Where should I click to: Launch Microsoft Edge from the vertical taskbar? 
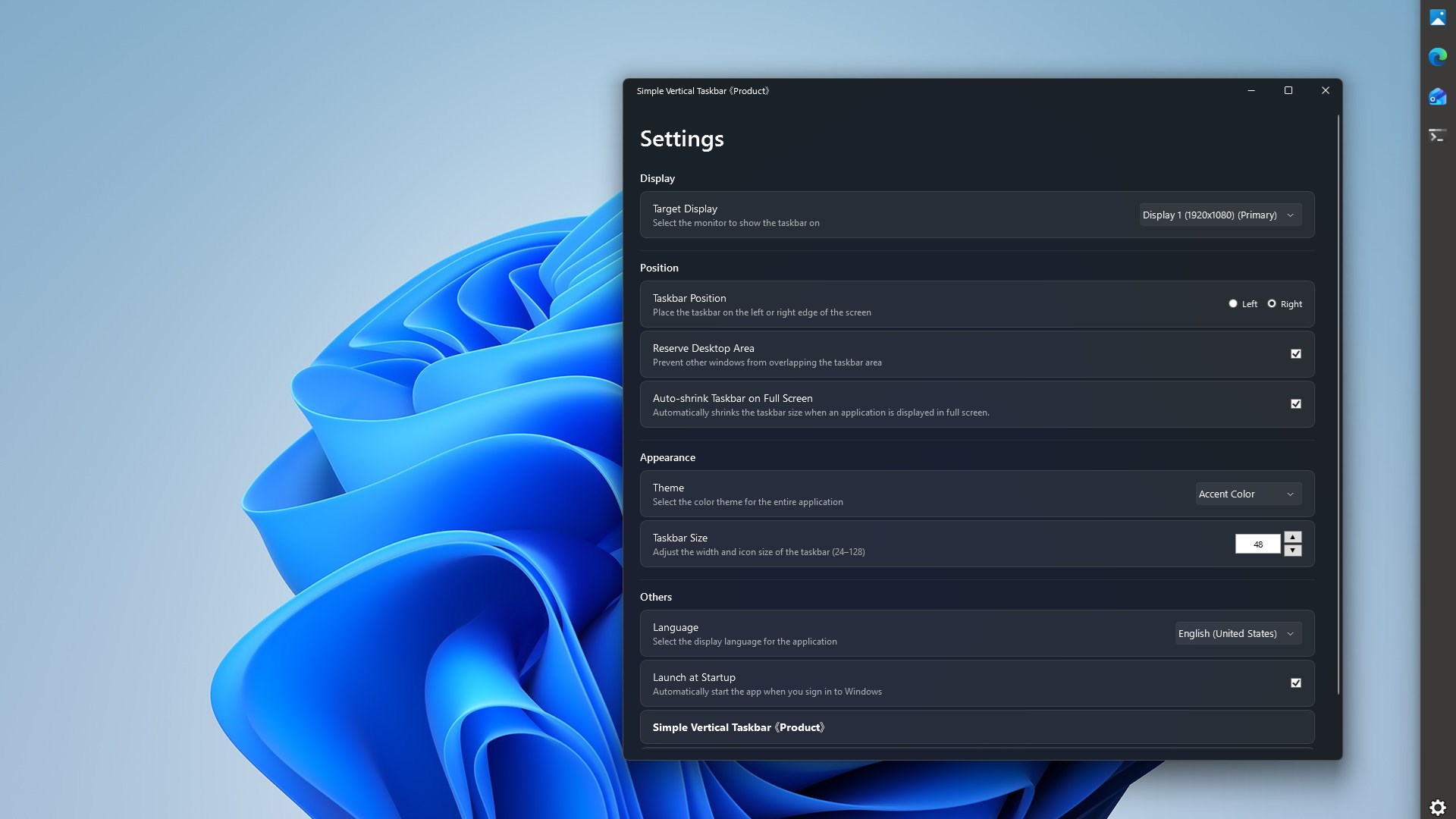(1438, 57)
